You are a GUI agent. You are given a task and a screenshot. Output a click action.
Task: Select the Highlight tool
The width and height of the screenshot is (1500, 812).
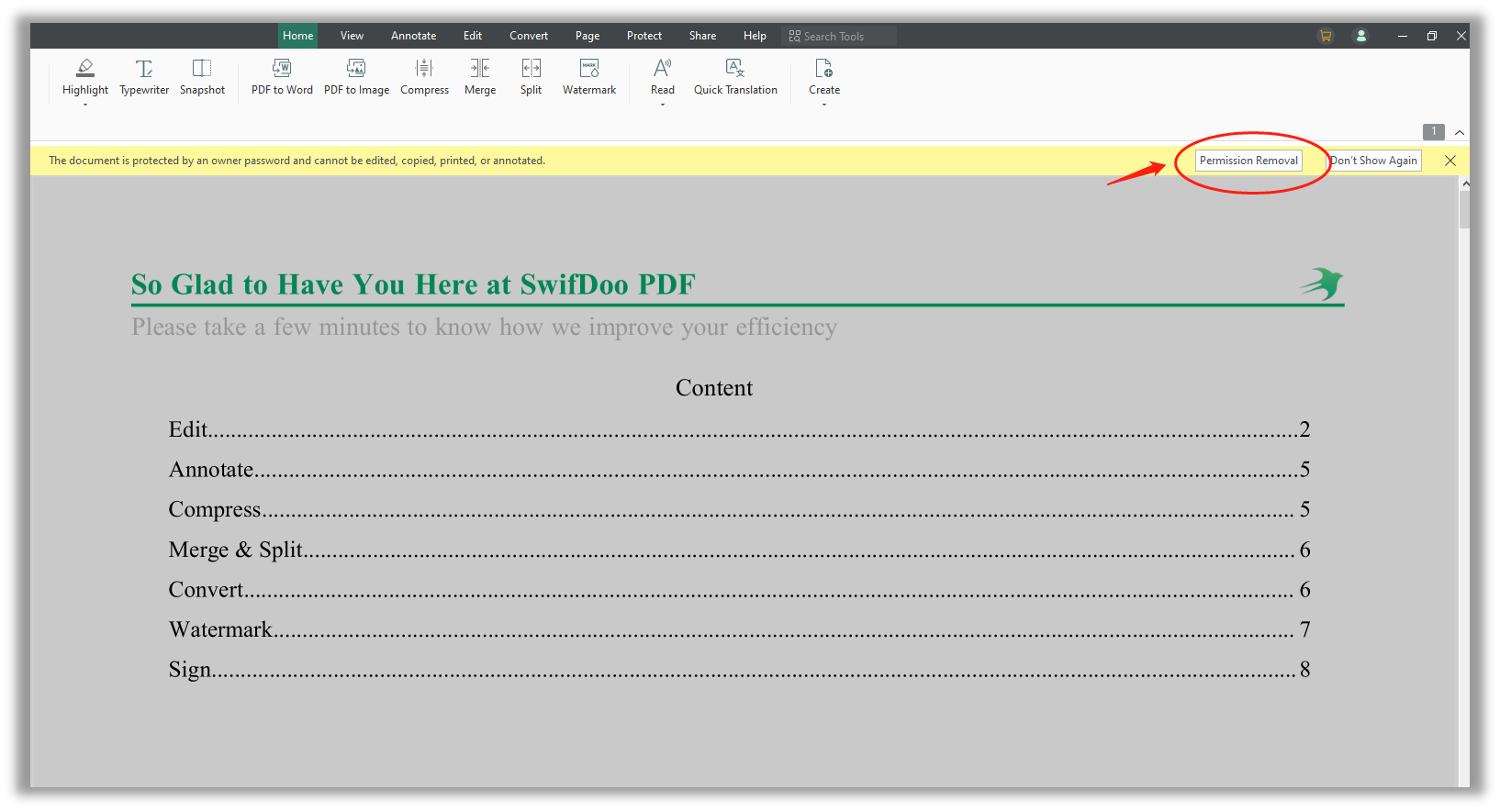[x=85, y=77]
